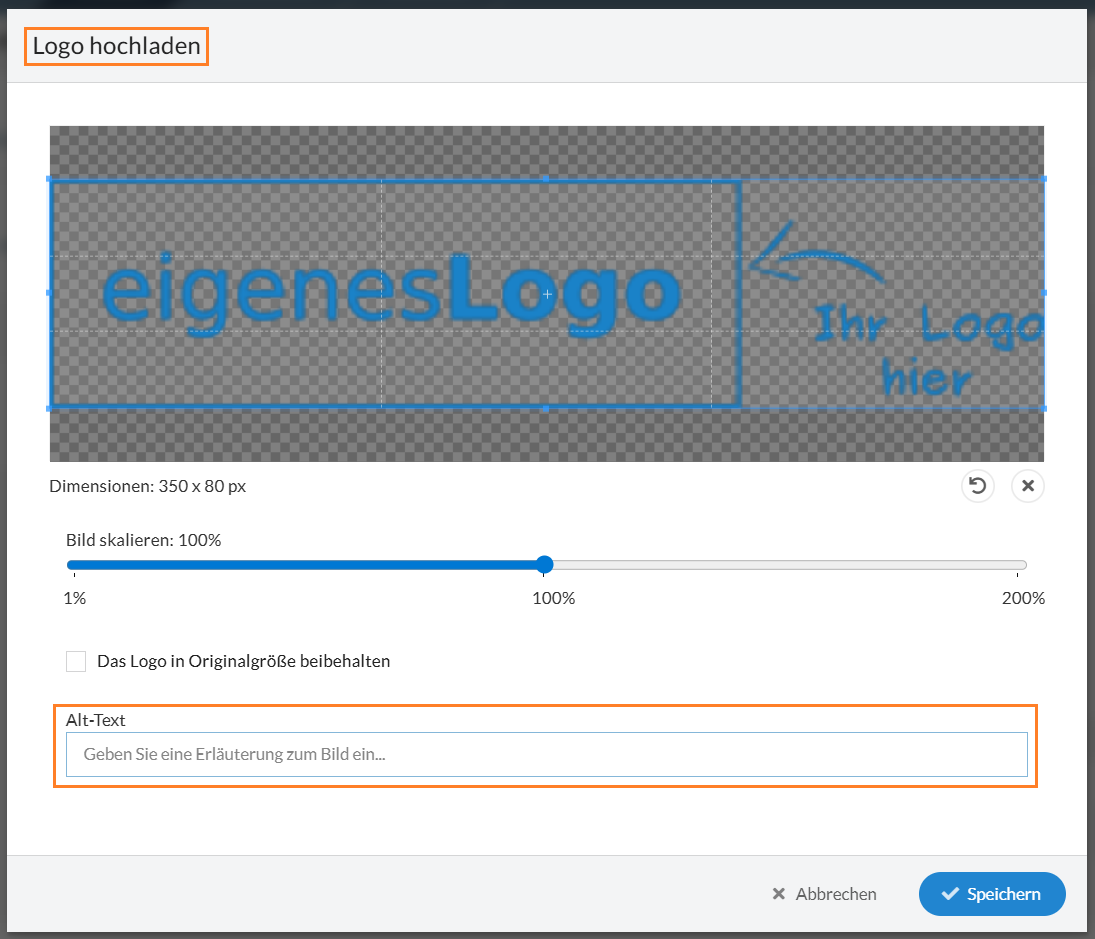This screenshot has width=1095, height=939.
Task: Click the Speichern button
Action: click(x=992, y=894)
